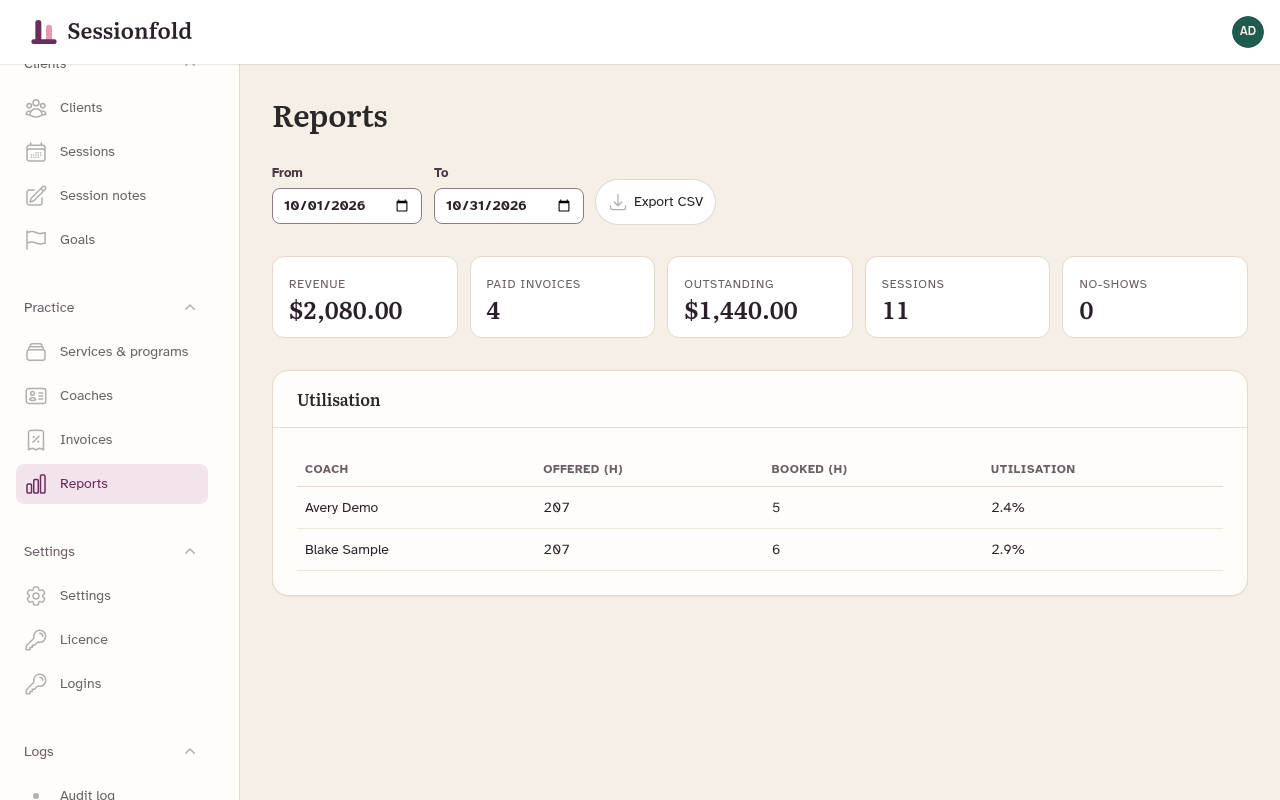Click the Revenue card $2,080.00
1280x800 pixels.
[365, 297]
